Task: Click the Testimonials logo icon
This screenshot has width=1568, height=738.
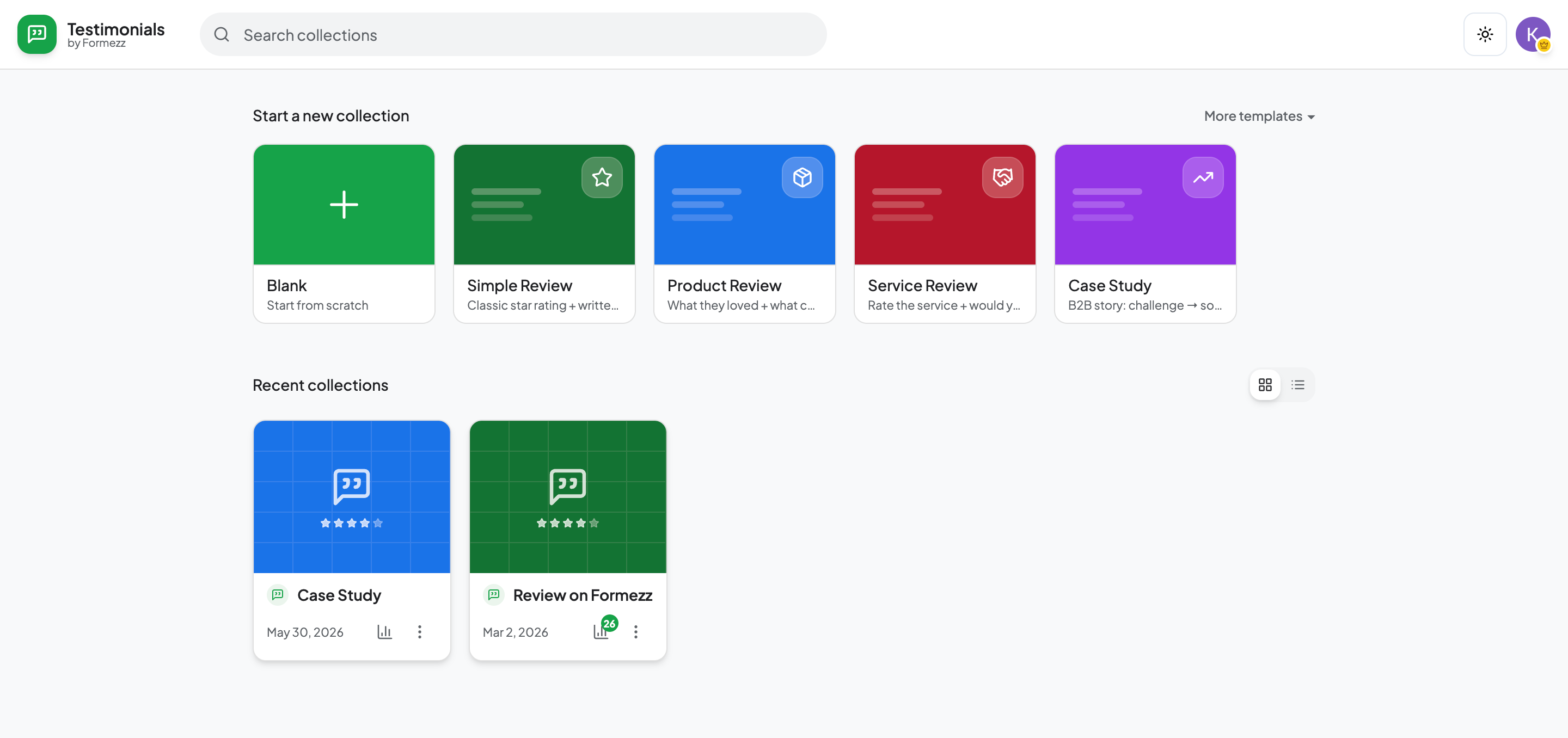Action: tap(36, 35)
